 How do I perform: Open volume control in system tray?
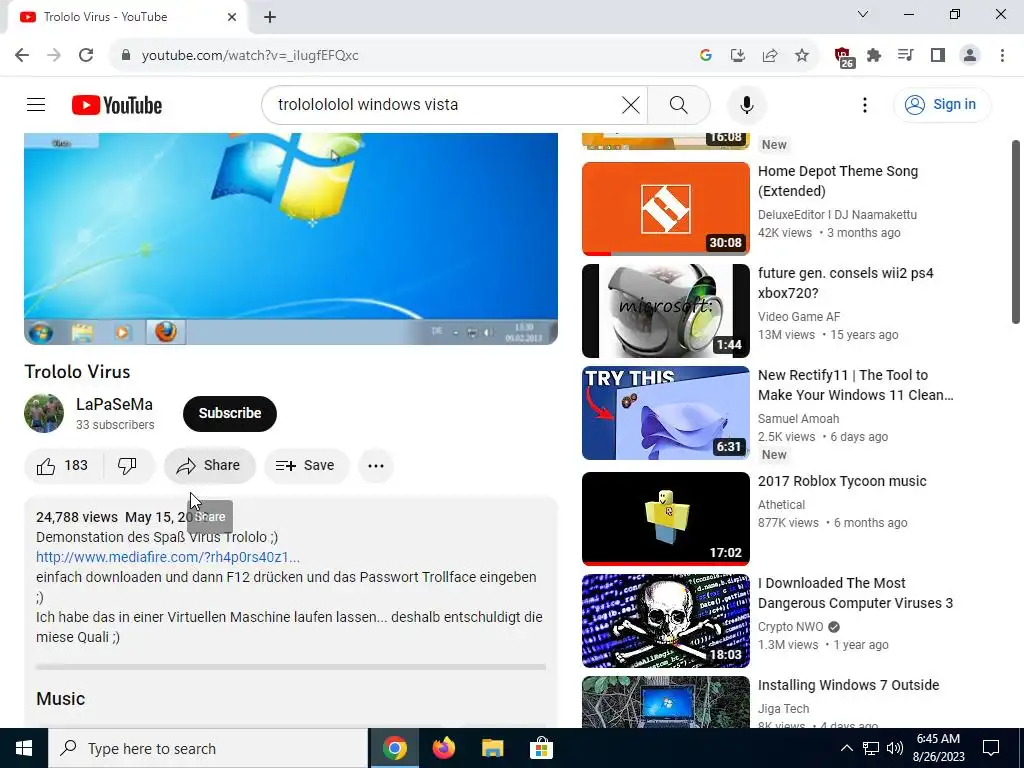pyautogui.click(x=895, y=748)
